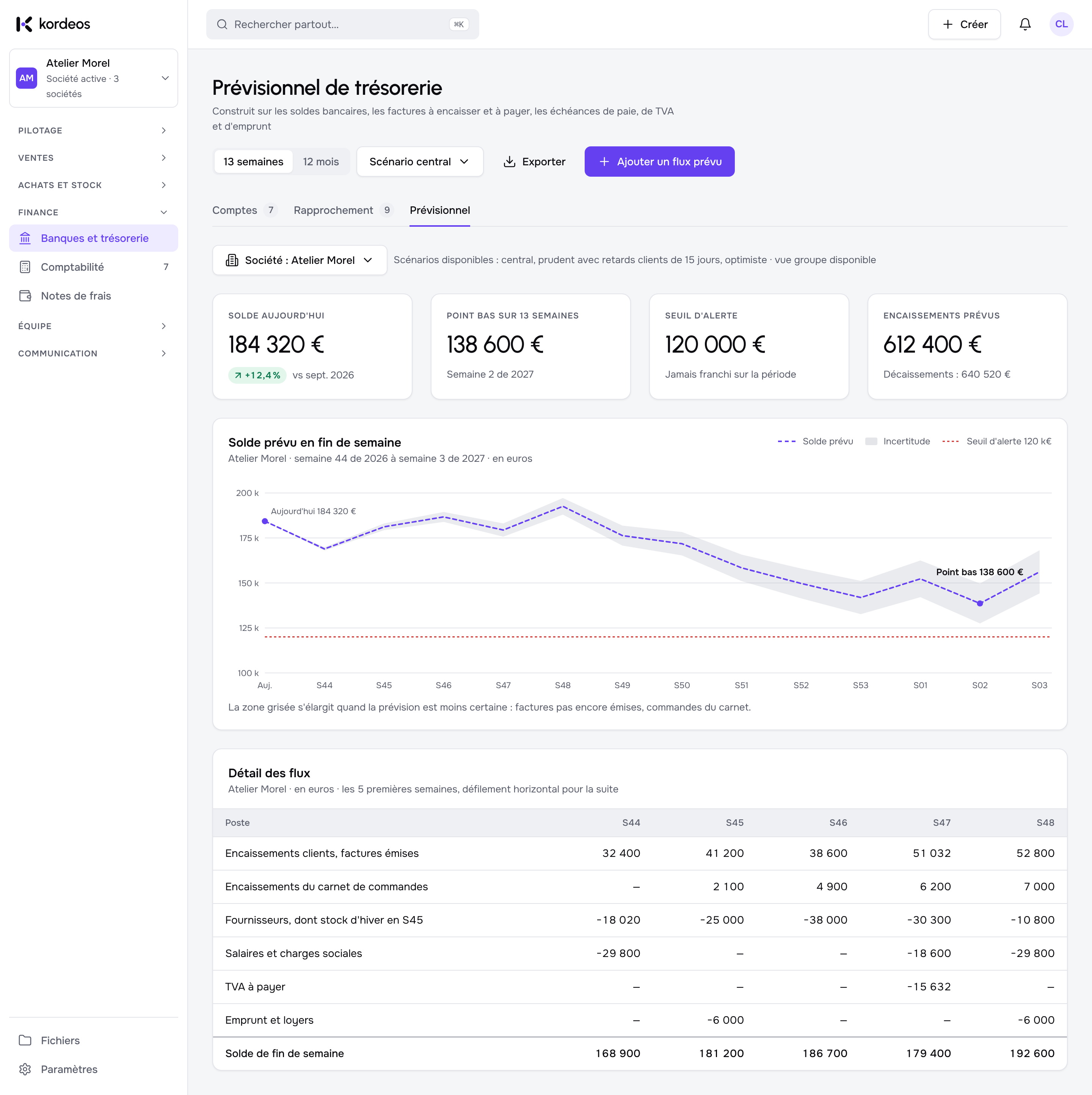
Task: Click the Paramètres gear icon
Action: (x=25, y=1069)
